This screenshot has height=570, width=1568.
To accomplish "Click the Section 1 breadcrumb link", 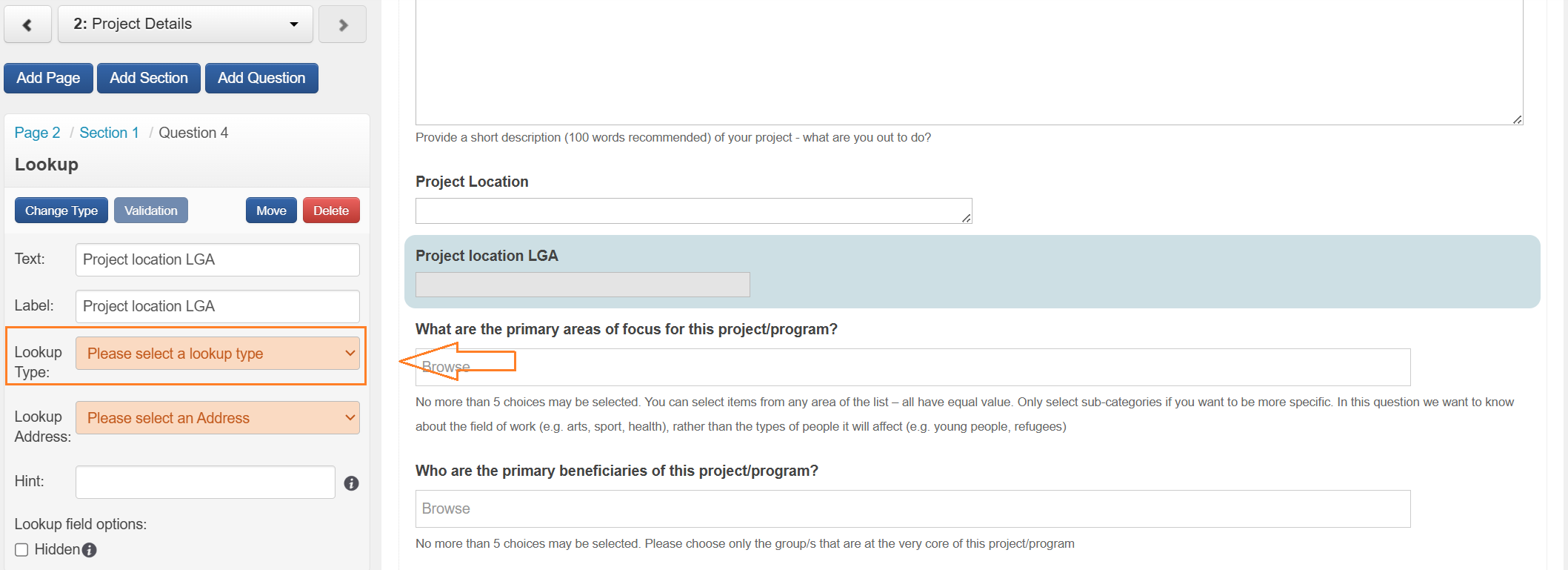I will (109, 133).
